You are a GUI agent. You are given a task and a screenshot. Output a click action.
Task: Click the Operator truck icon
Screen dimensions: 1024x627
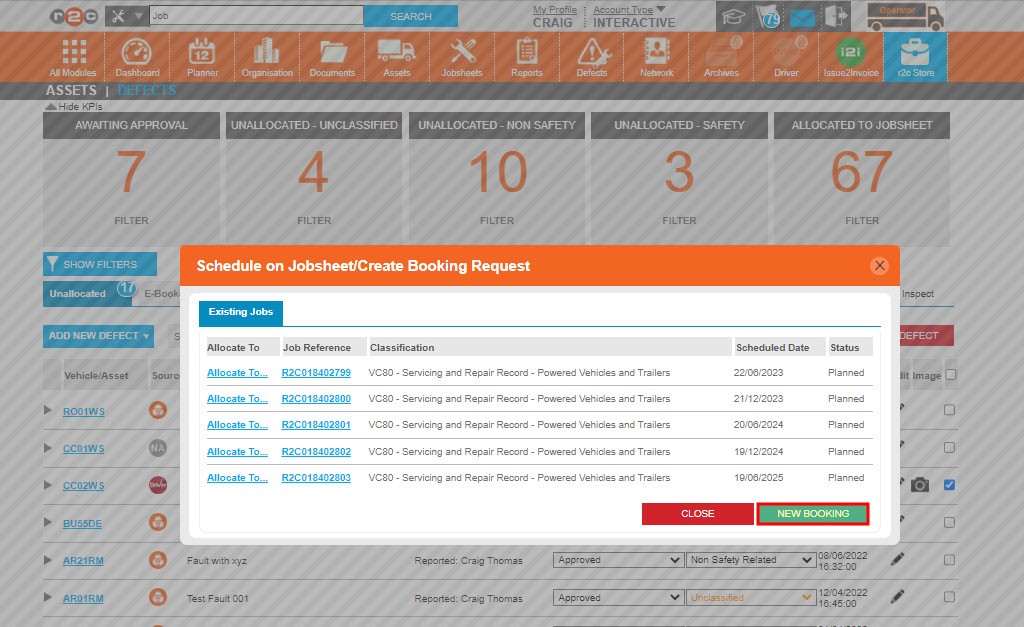pos(906,15)
